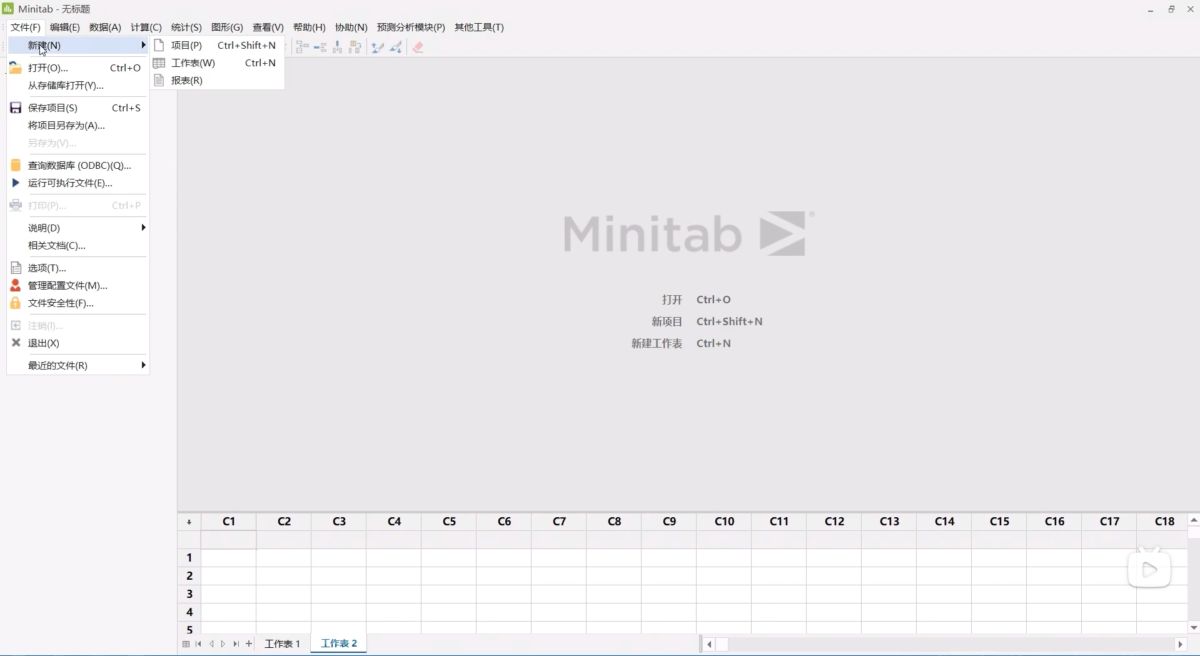Select 文件安全性(F)... menu entry
The image size is (1200, 656).
coord(78,303)
